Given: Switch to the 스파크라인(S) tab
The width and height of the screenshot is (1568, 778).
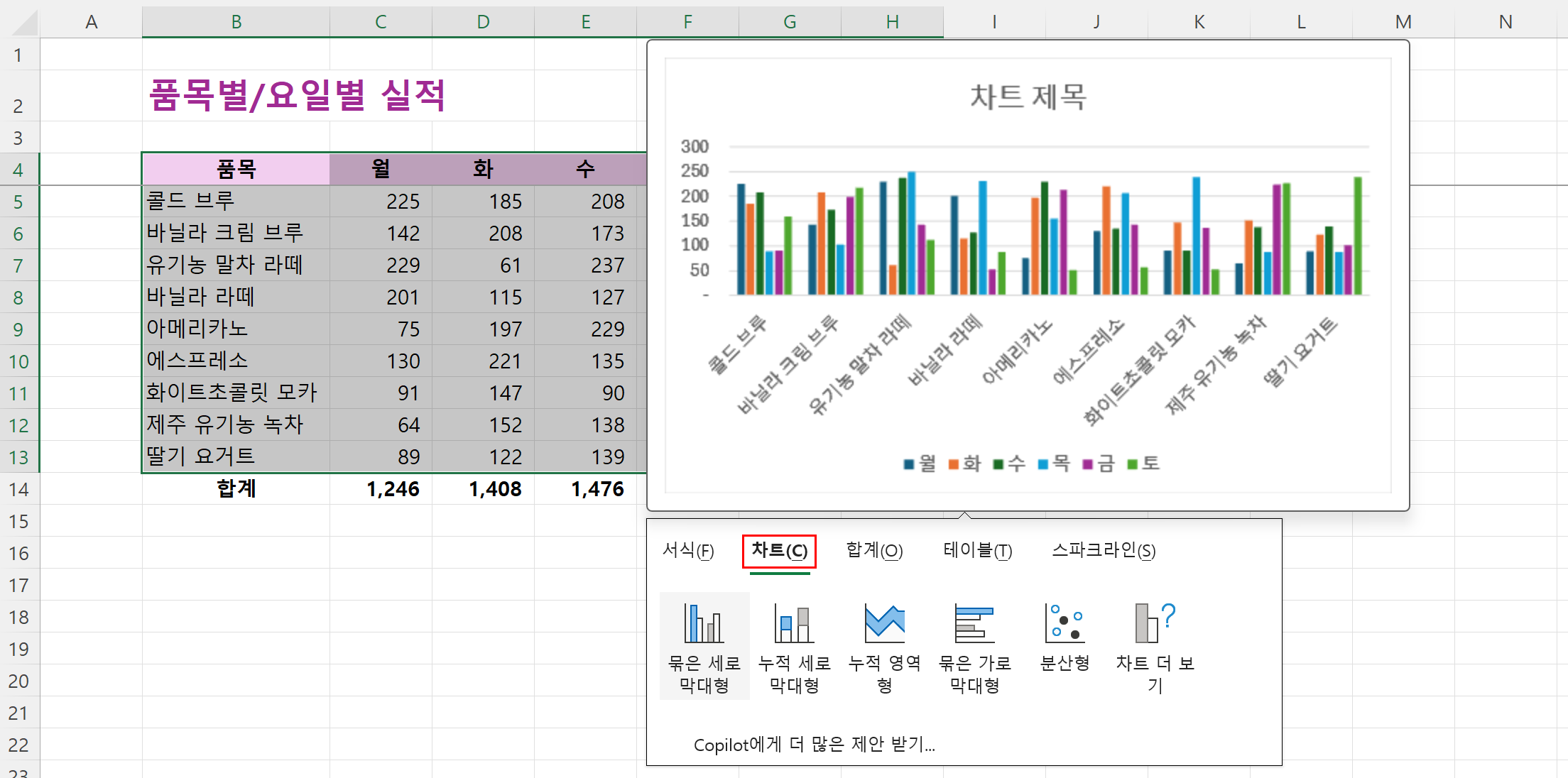Looking at the screenshot, I should (x=1104, y=551).
